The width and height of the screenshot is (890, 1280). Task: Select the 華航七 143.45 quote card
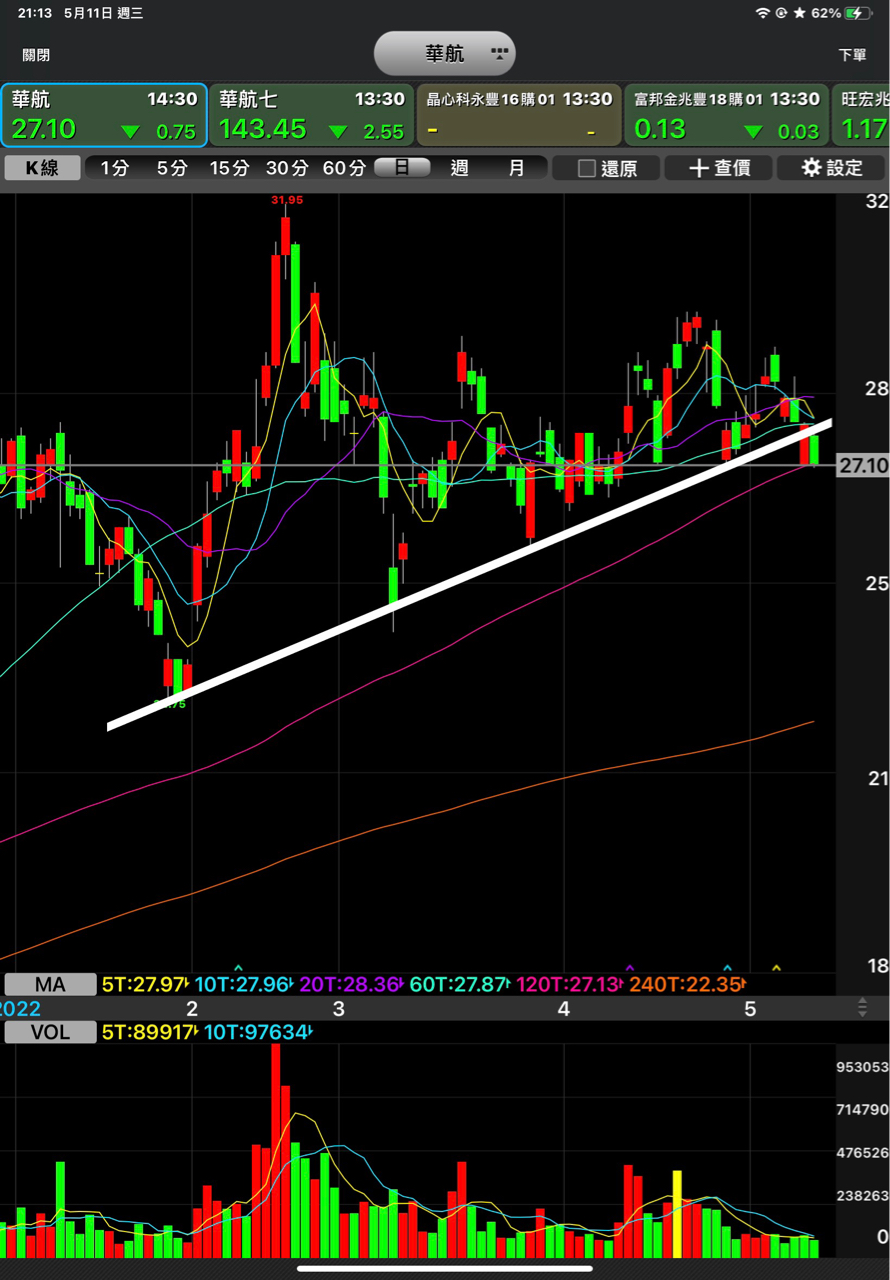click(311, 115)
